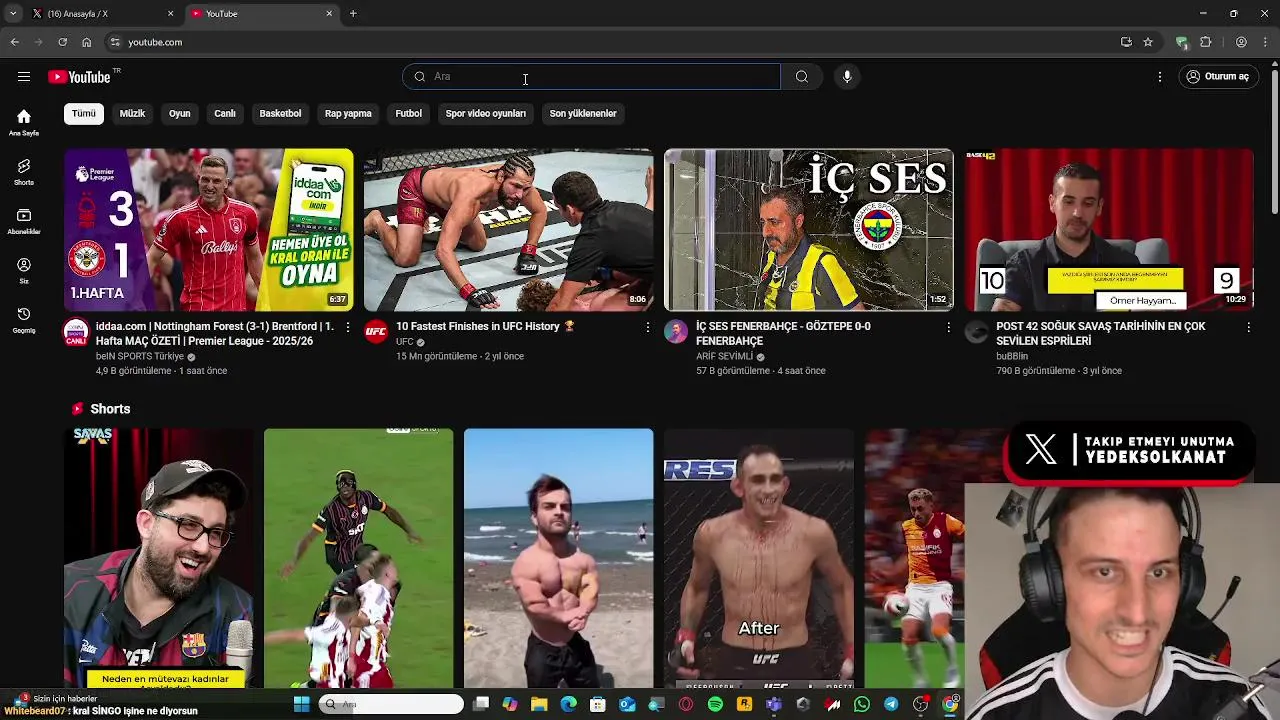Open UFC channel avatar

(x=376, y=332)
